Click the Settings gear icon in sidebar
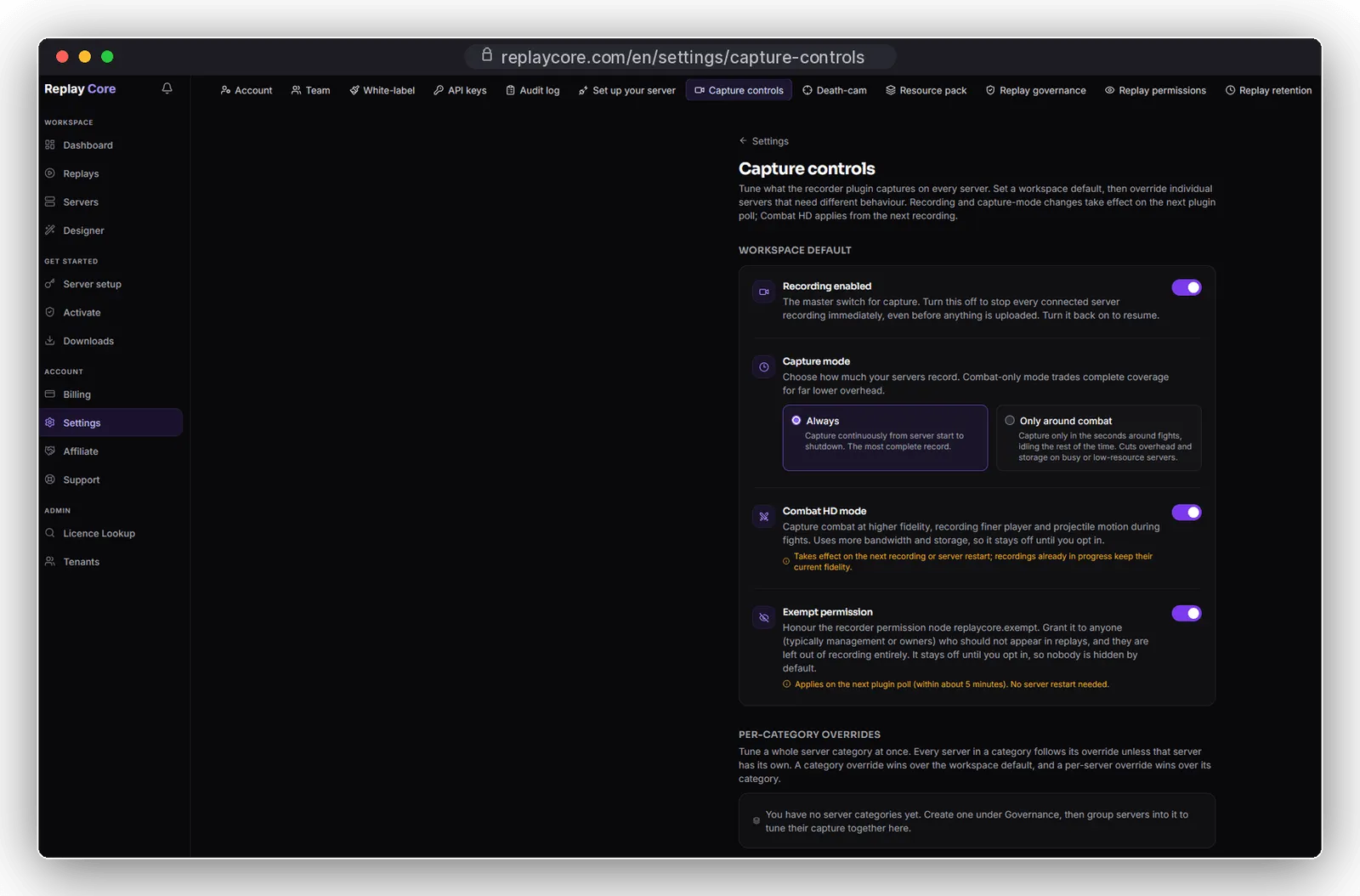 click(x=50, y=422)
